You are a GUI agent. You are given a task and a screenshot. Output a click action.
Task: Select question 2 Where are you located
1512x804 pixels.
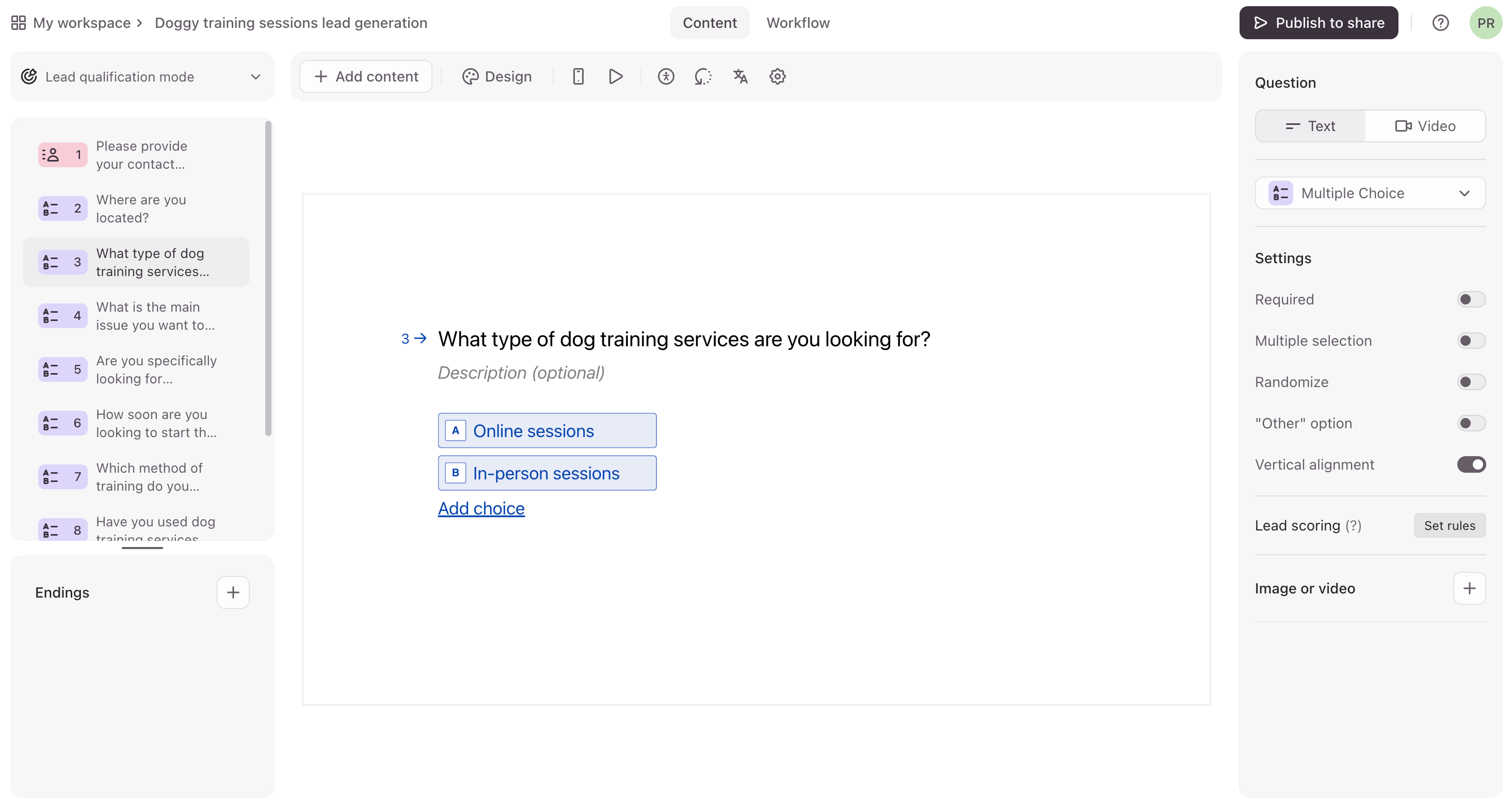(x=136, y=208)
